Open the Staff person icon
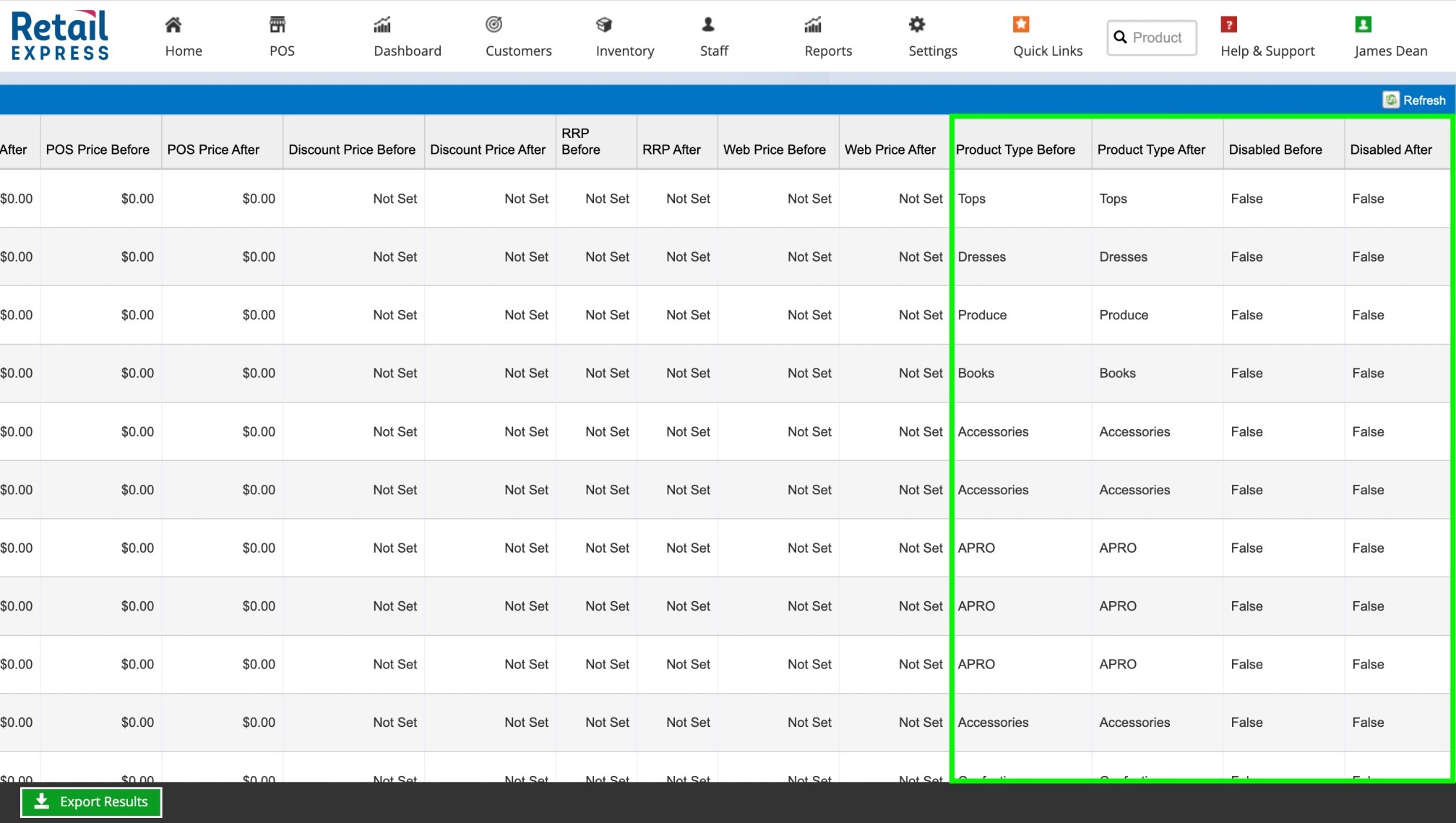The width and height of the screenshot is (1456, 823). point(708,25)
